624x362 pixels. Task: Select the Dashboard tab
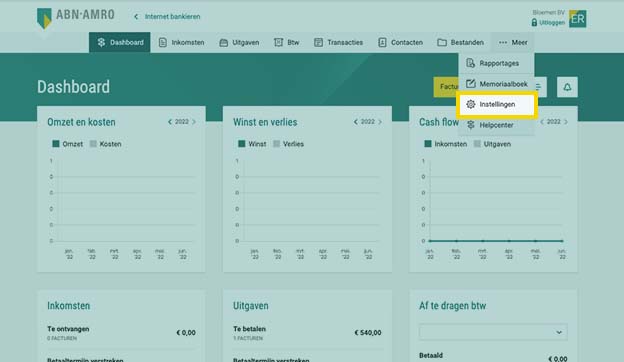point(120,42)
